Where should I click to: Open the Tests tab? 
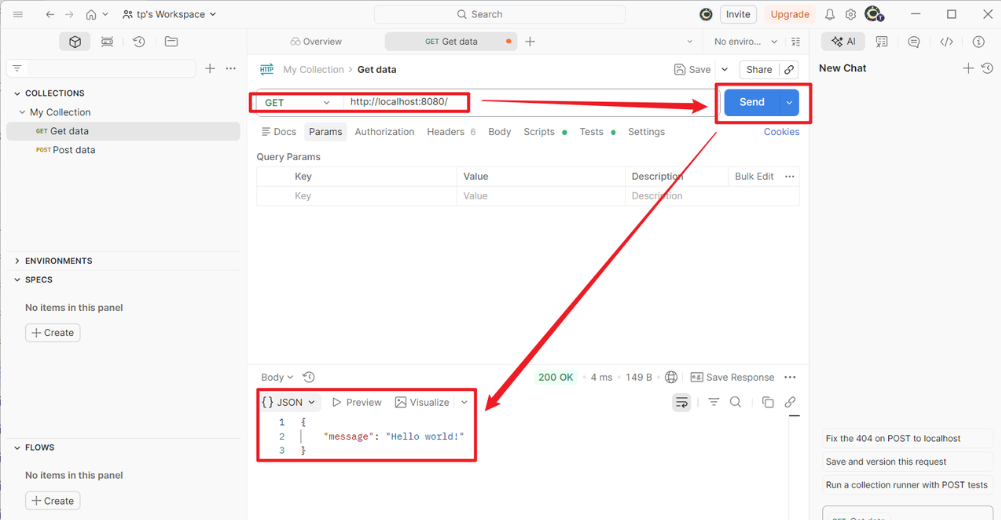pos(598,132)
